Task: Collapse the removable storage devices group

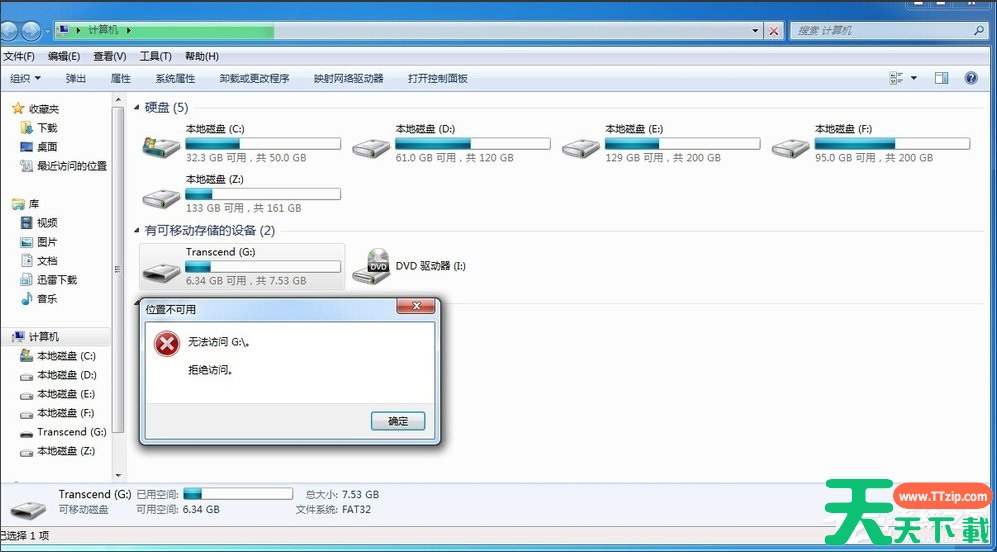Action: pyautogui.click(x=138, y=231)
